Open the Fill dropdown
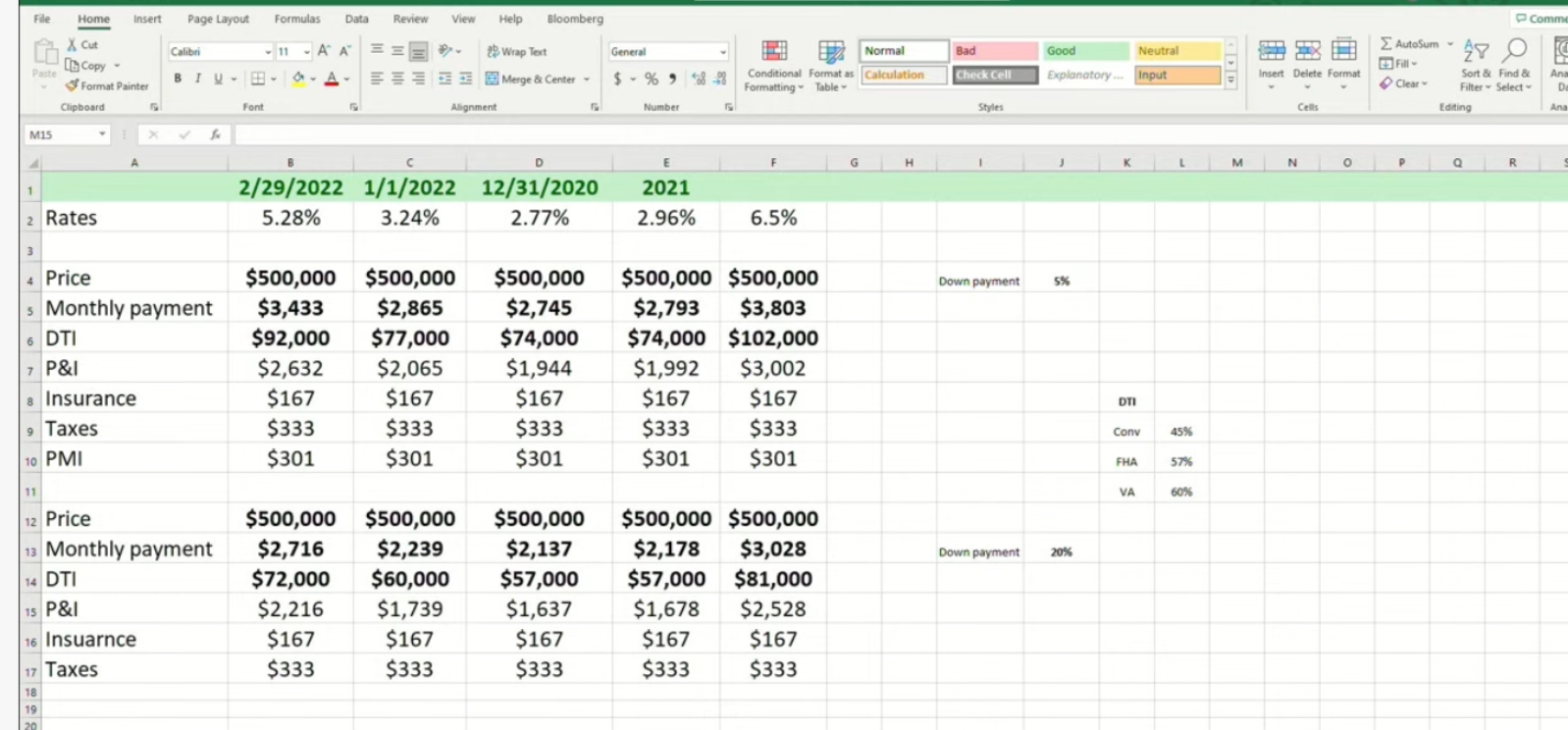 (1398, 64)
